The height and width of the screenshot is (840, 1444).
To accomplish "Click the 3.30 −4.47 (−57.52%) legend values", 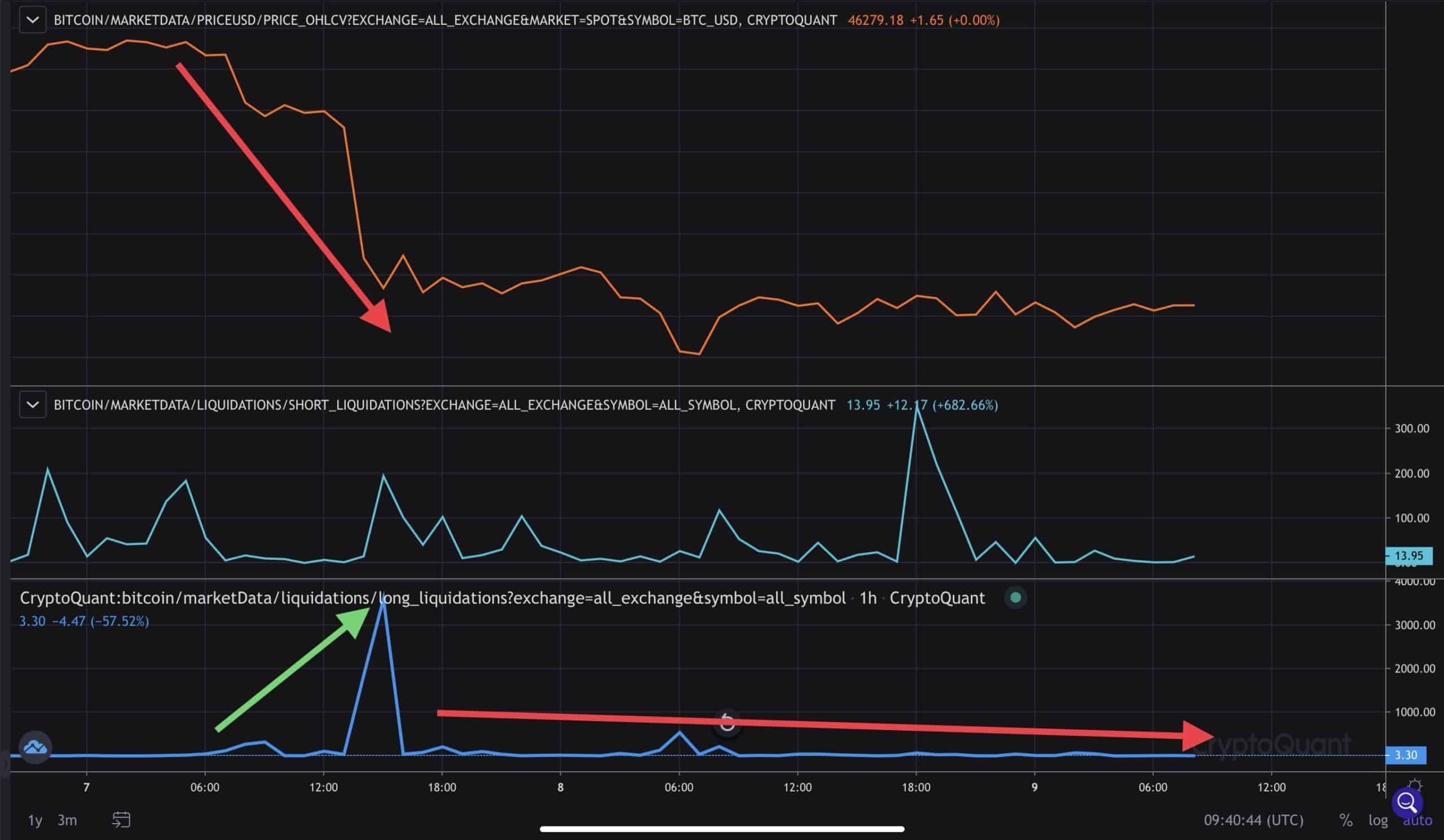I will pyautogui.click(x=84, y=621).
